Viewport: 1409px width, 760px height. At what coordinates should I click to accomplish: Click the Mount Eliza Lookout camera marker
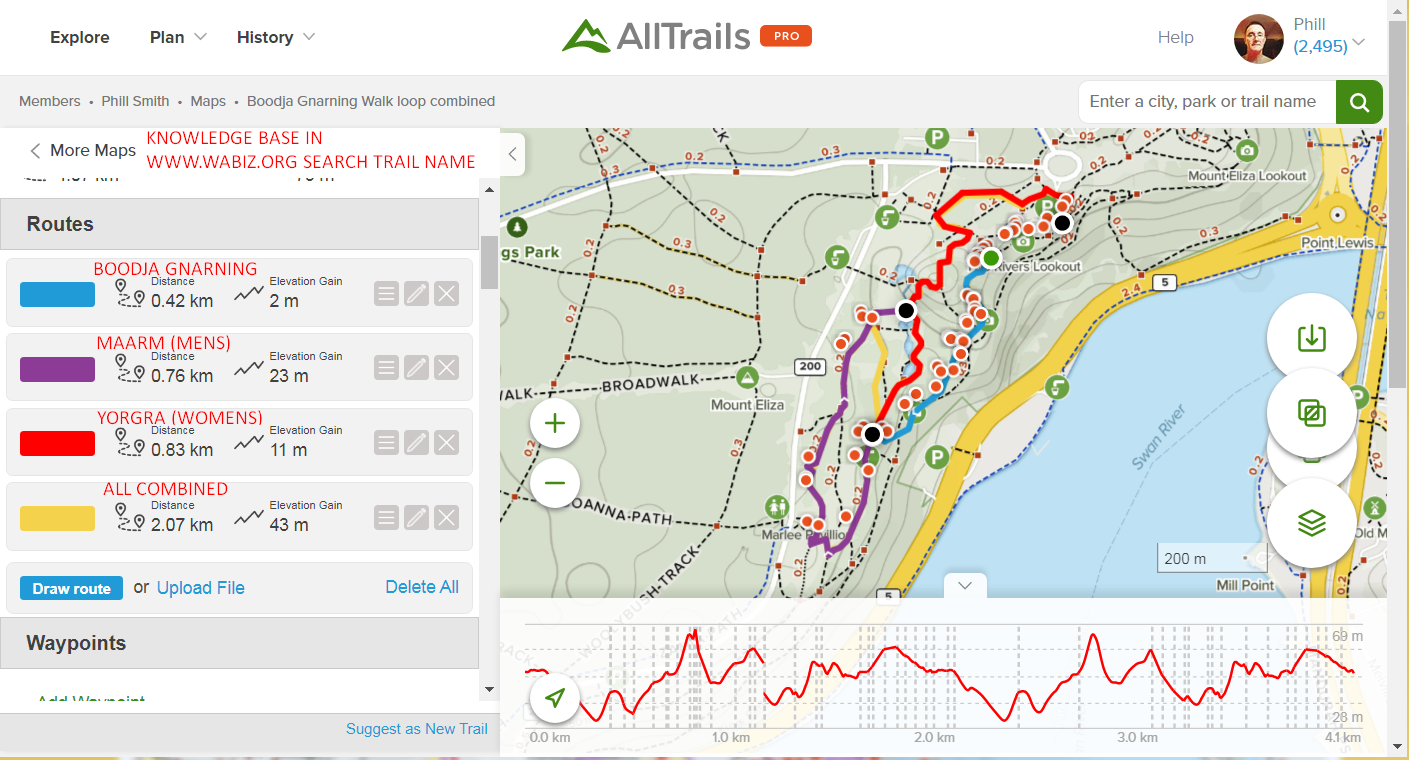(x=1246, y=151)
